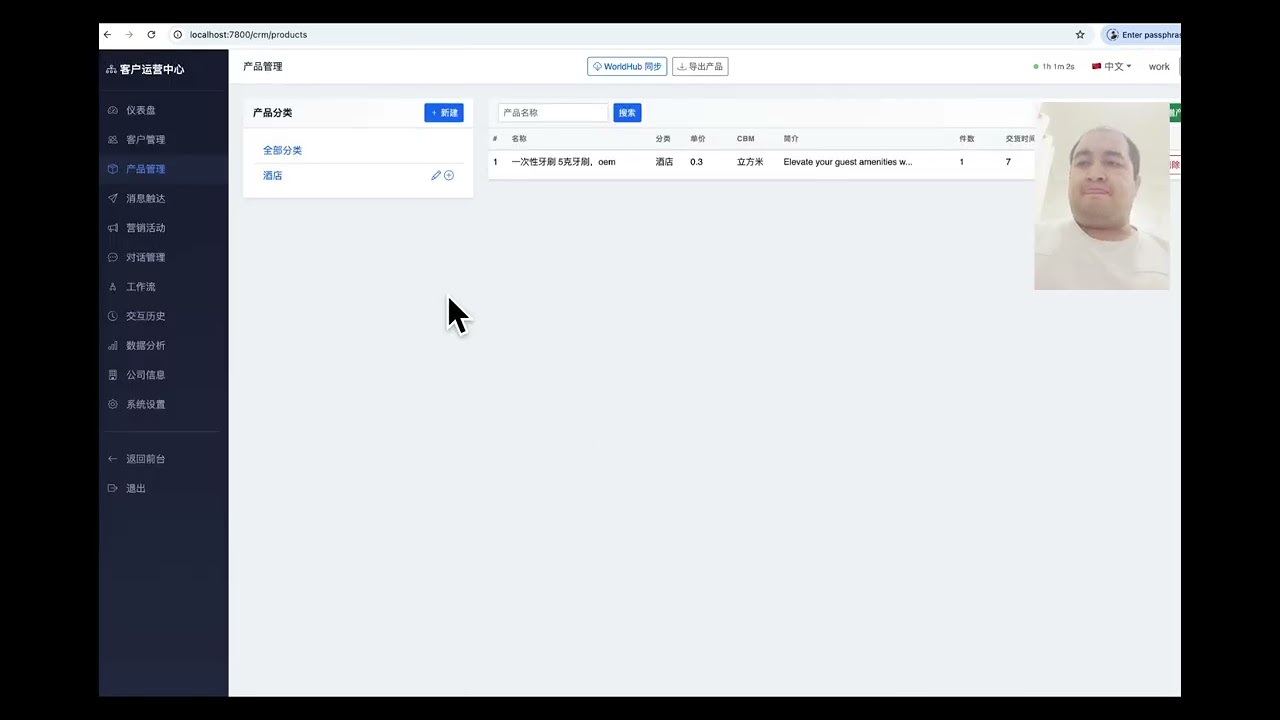Click the 立方米 CBM cell
Viewport: 1280px width, 720px height.
[750, 162]
